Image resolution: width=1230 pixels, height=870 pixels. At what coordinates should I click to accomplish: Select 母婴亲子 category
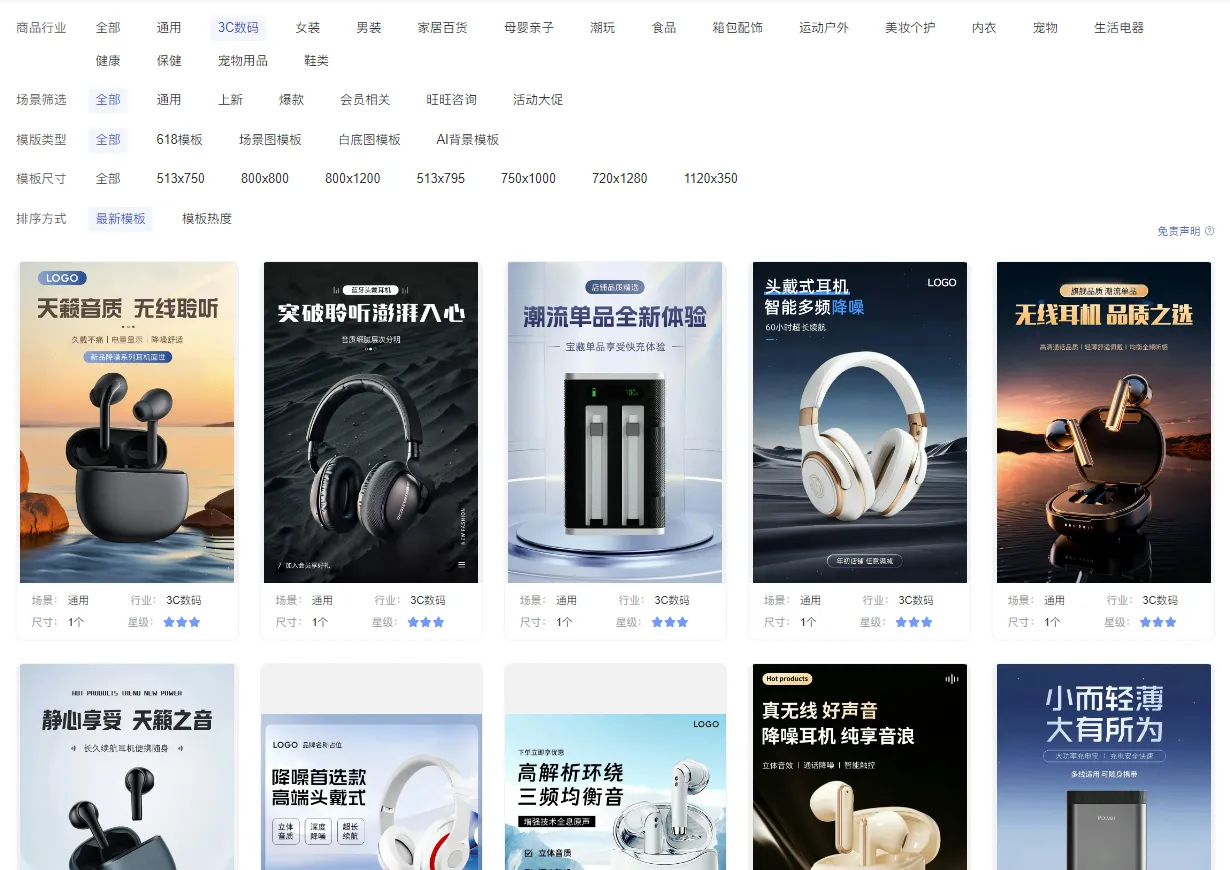pyautogui.click(x=529, y=28)
